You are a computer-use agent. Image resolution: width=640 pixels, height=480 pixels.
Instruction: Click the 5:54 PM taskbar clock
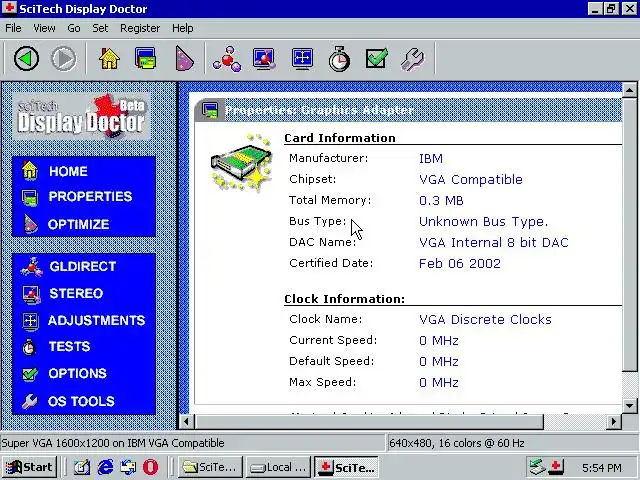coord(602,468)
